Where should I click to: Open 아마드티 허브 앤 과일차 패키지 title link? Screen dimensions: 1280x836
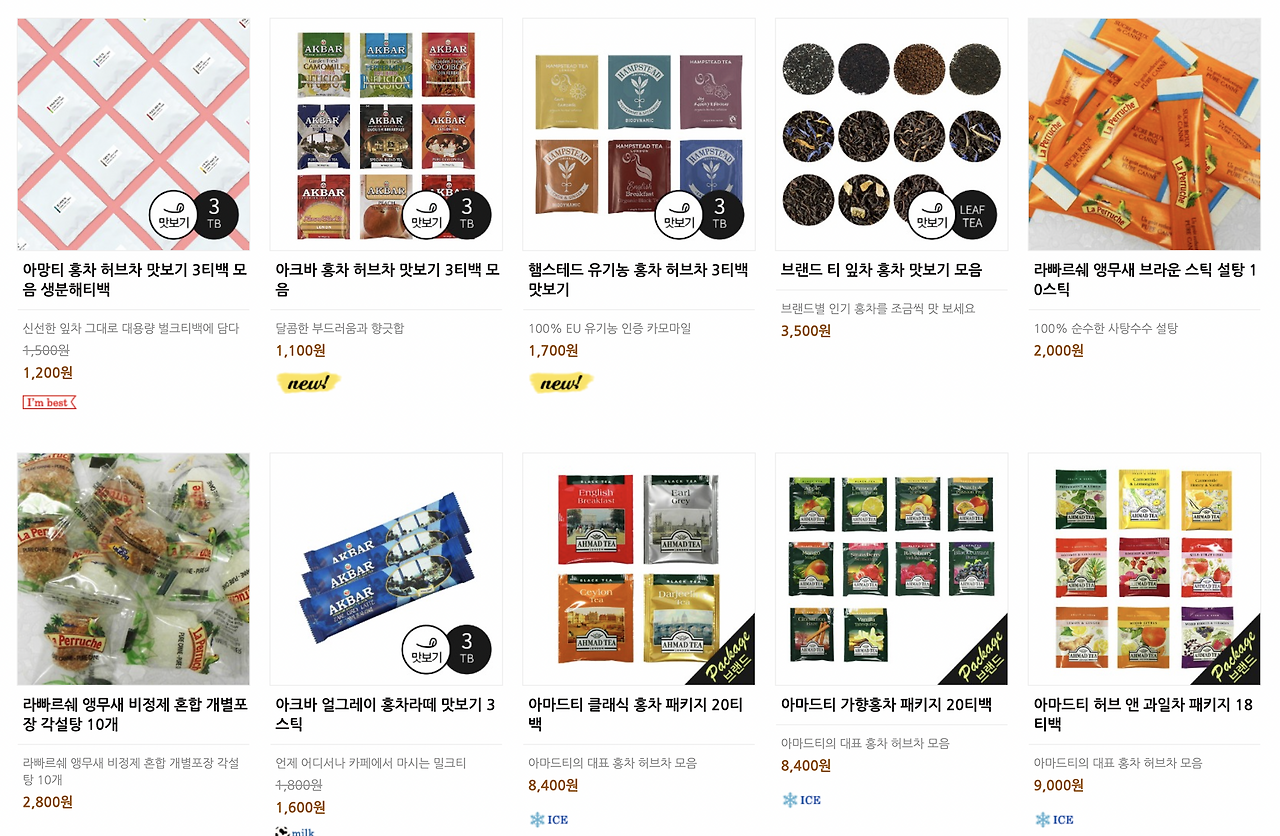(x=1143, y=714)
